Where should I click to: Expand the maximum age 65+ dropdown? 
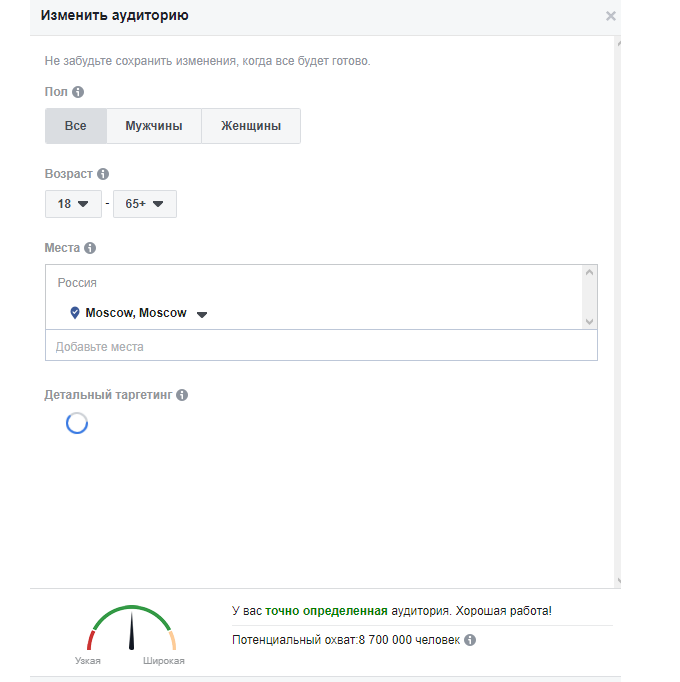tap(145, 204)
